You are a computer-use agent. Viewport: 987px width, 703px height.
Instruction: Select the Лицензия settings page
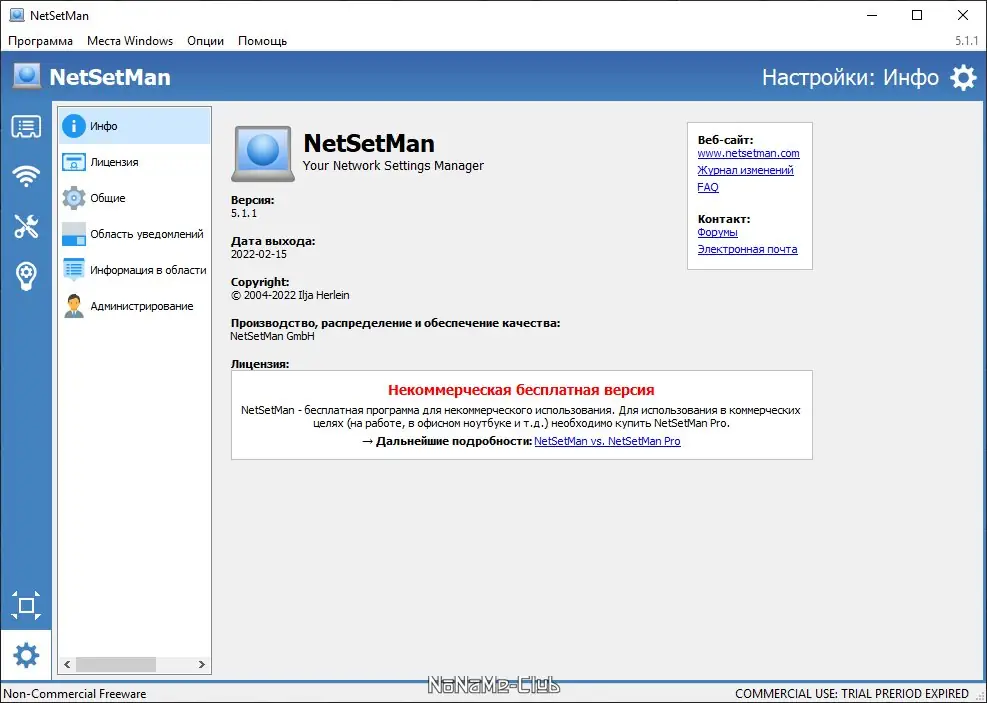point(135,162)
